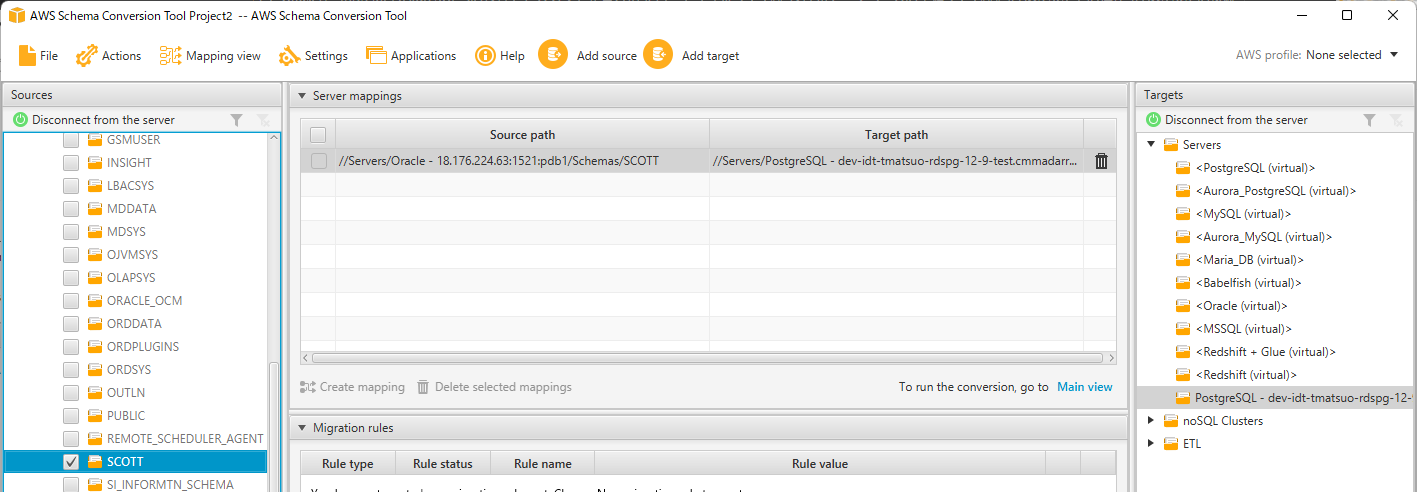Click the Create mapping button
This screenshot has width=1417, height=492.
tap(352, 387)
